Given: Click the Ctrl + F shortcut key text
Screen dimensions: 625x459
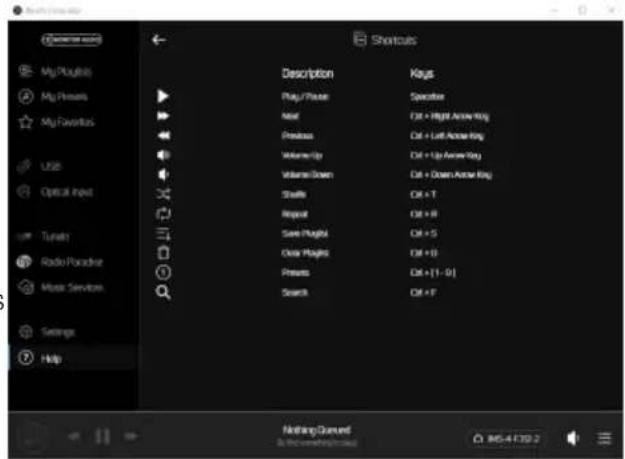Looking at the screenshot, I should [x=423, y=293].
